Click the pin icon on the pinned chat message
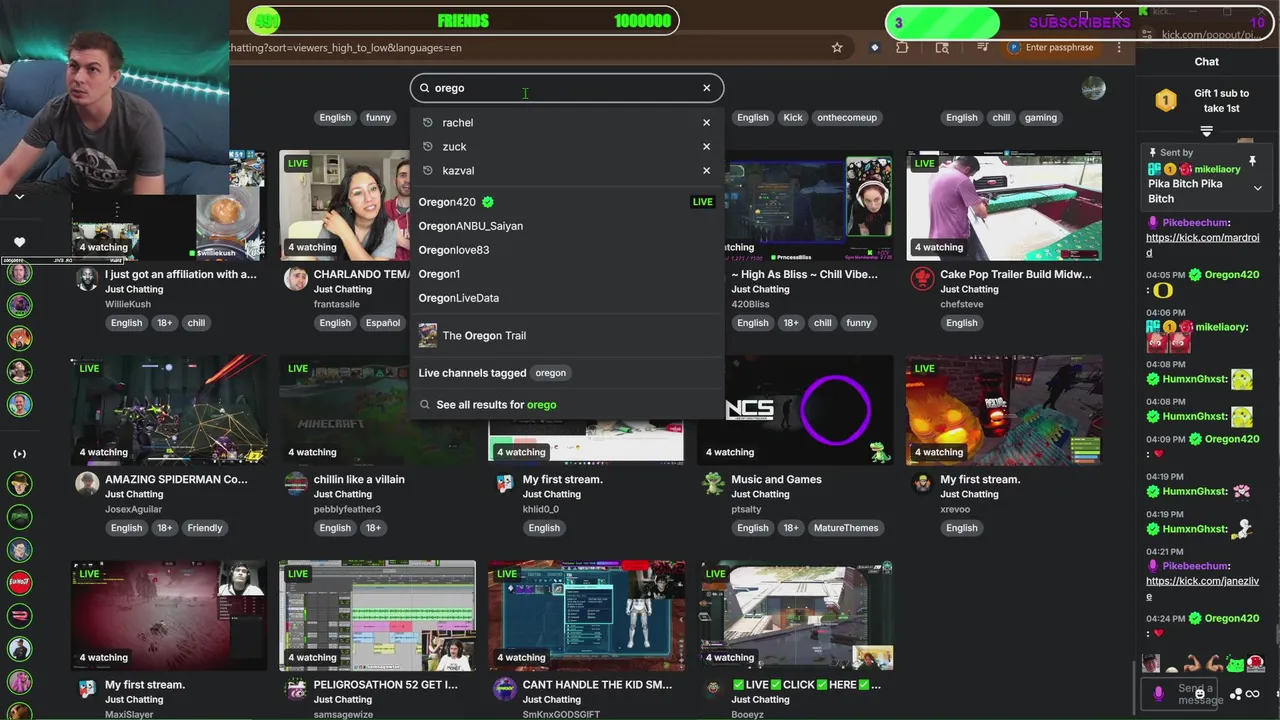The height and width of the screenshot is (720, 1280). [1252, 161]
